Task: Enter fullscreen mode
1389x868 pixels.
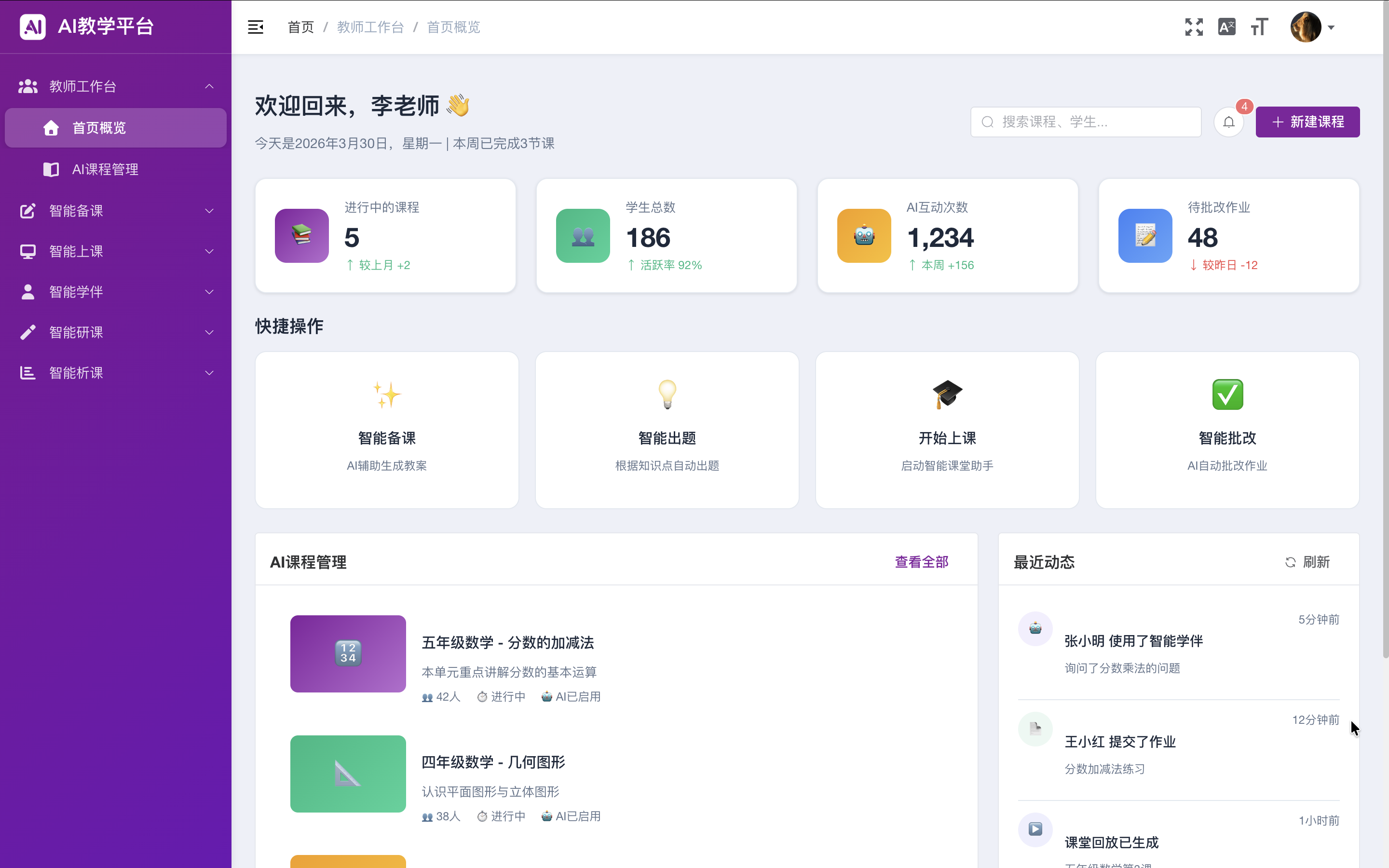Action: click(x=1194, y=27)
